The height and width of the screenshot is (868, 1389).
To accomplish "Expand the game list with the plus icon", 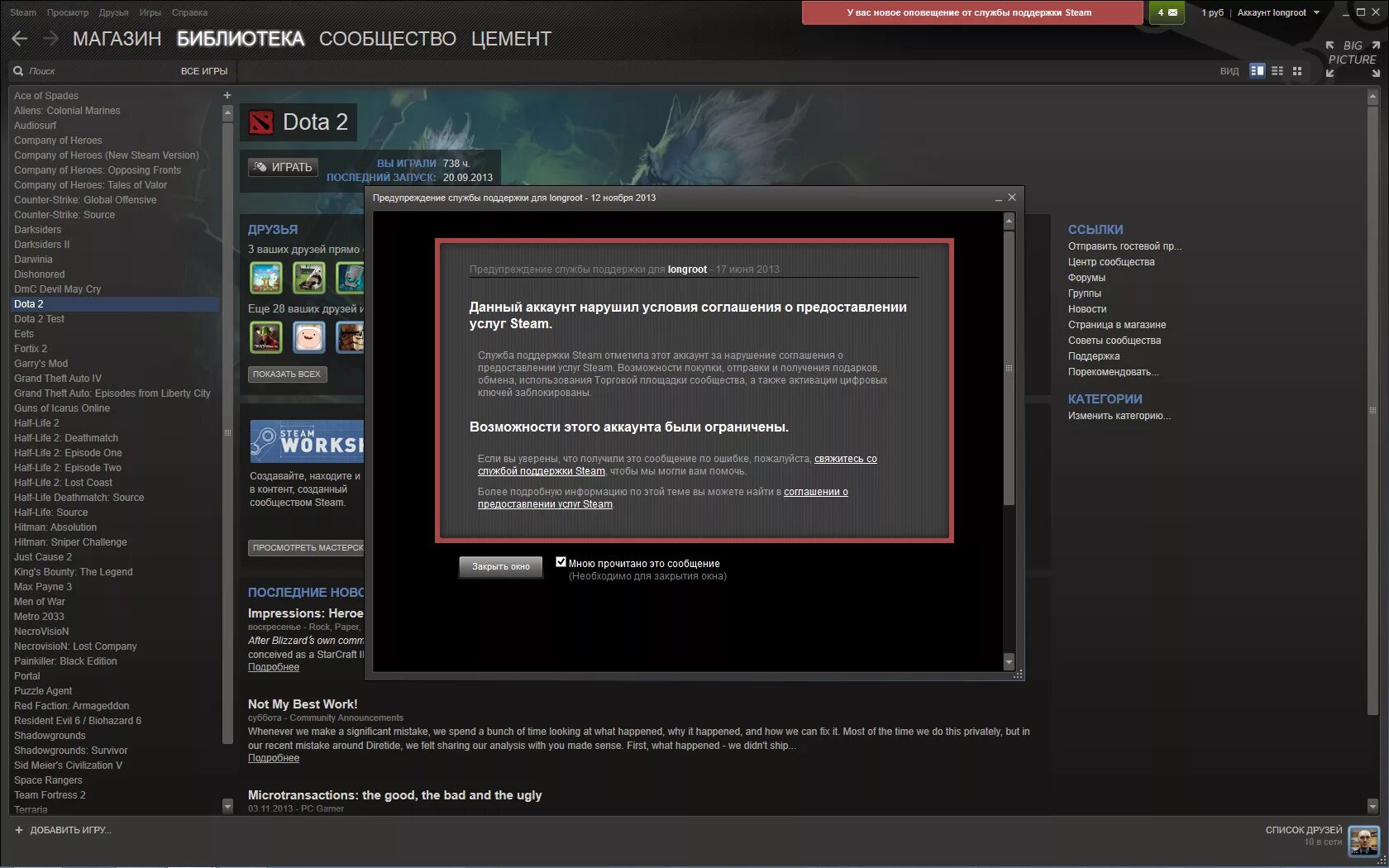I will 227,94.
